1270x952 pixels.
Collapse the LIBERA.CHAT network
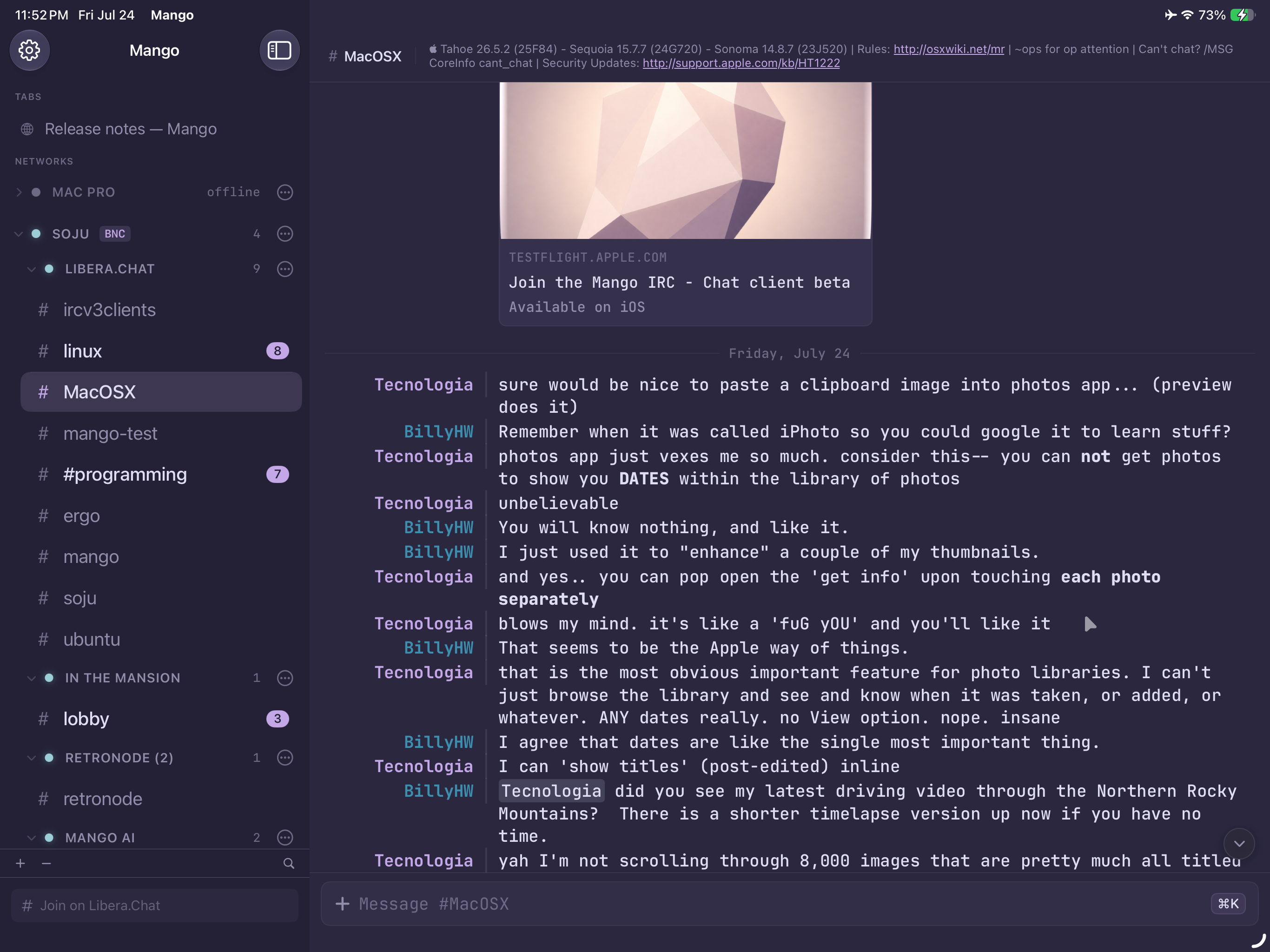[32, 269]
